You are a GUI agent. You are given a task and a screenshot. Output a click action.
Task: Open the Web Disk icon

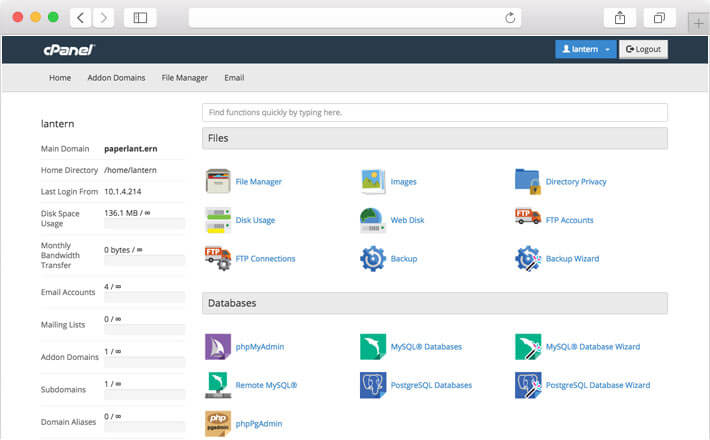click(x=373, y=220)
